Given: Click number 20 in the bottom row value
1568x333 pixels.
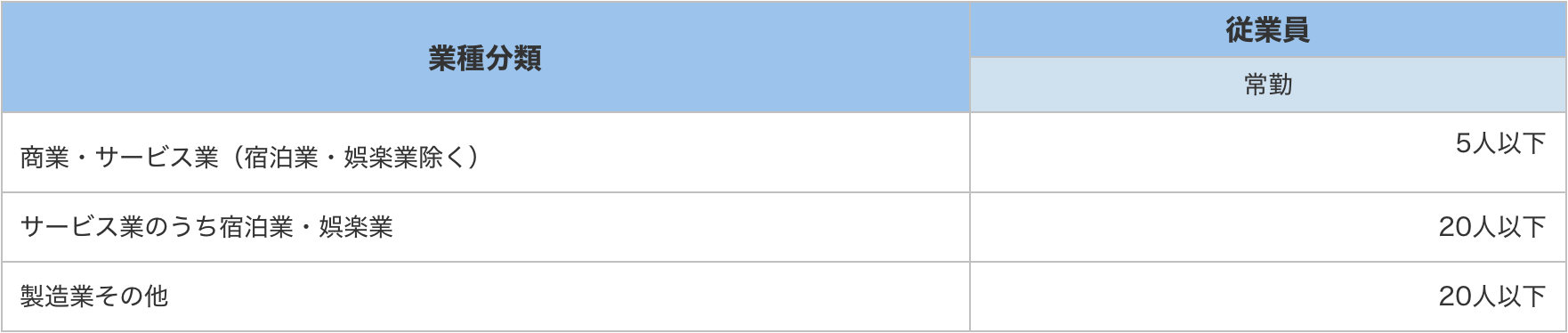Looking at the screenshot, I should click(x=1455, y=296).
